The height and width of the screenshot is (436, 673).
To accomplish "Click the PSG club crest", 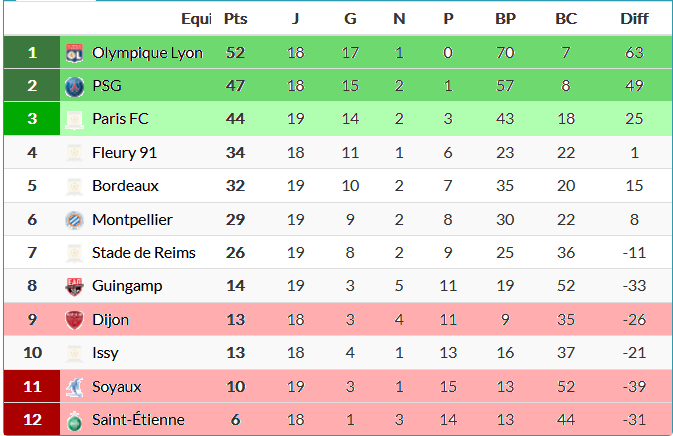I will tap(74, 86).
